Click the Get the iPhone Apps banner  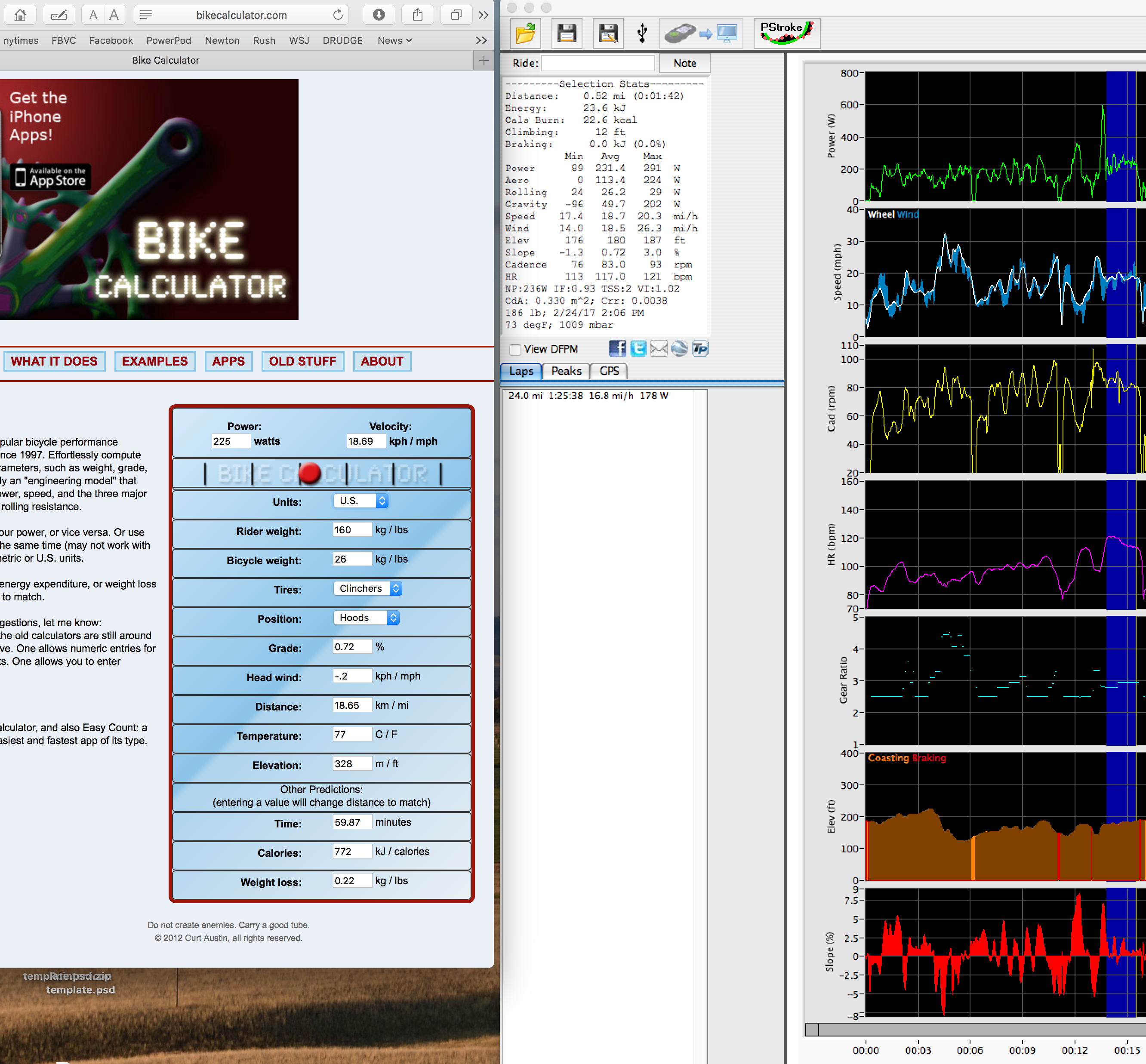point(149,199)
